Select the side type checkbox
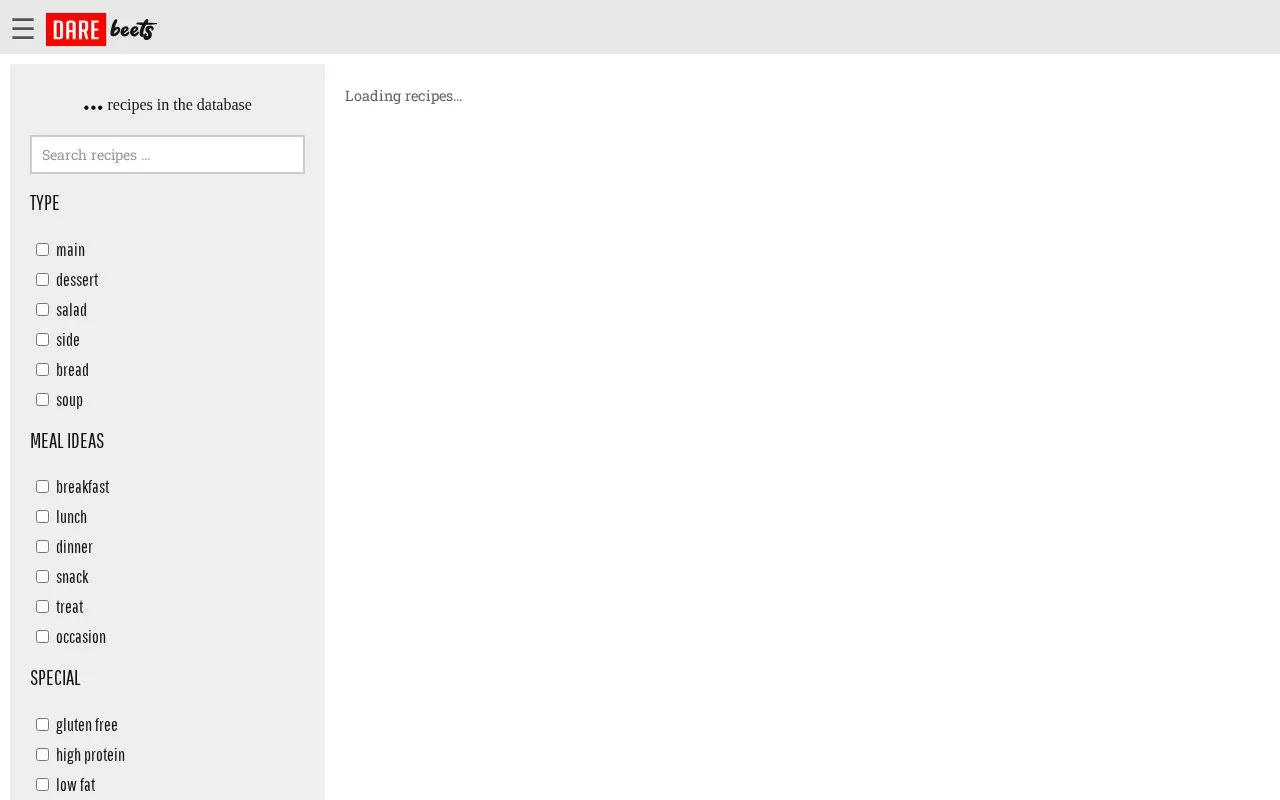 [x=42, y=339]
